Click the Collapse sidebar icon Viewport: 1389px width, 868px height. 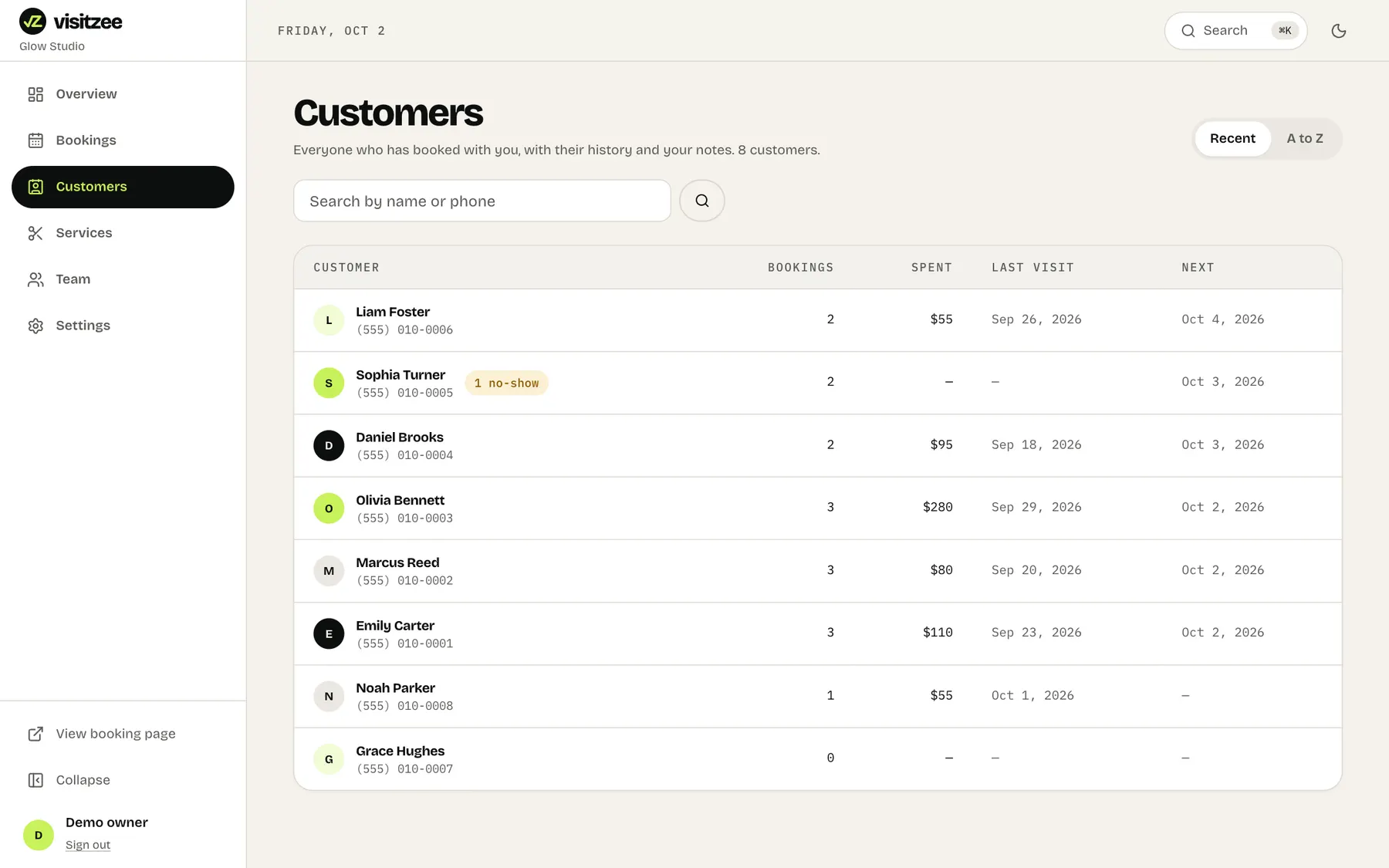point(35,780)
